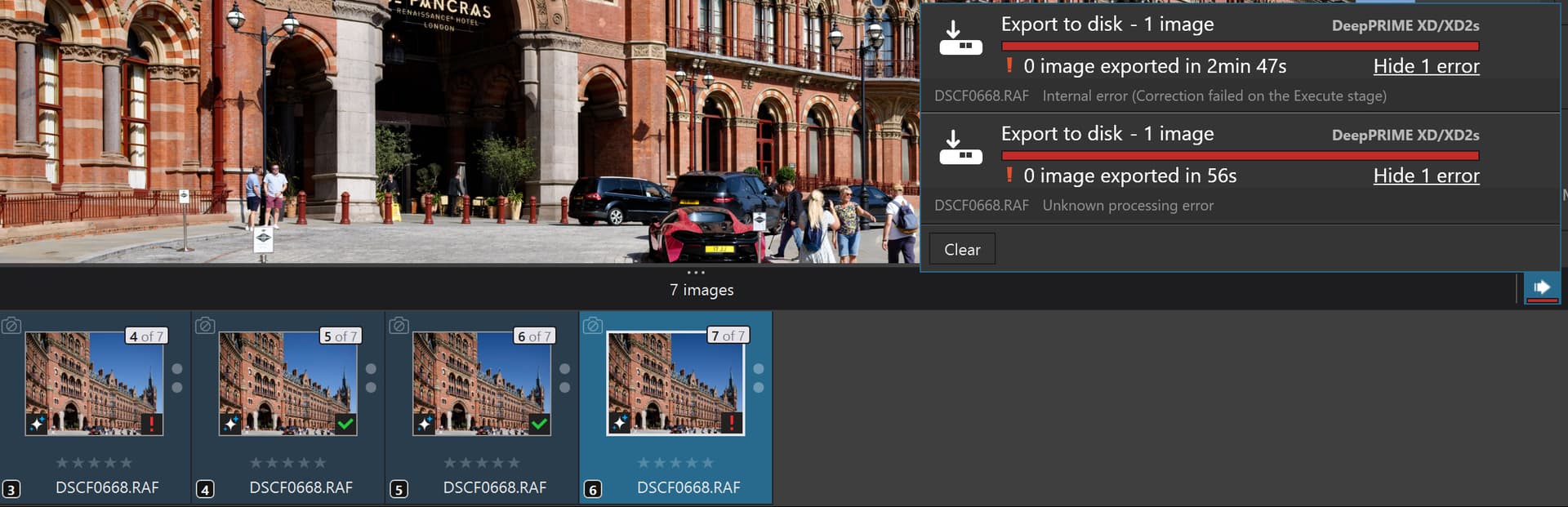This screenshot has width=1568, height=507.
Task: Click virtual copy badge number 4
Action: point(205,489)
